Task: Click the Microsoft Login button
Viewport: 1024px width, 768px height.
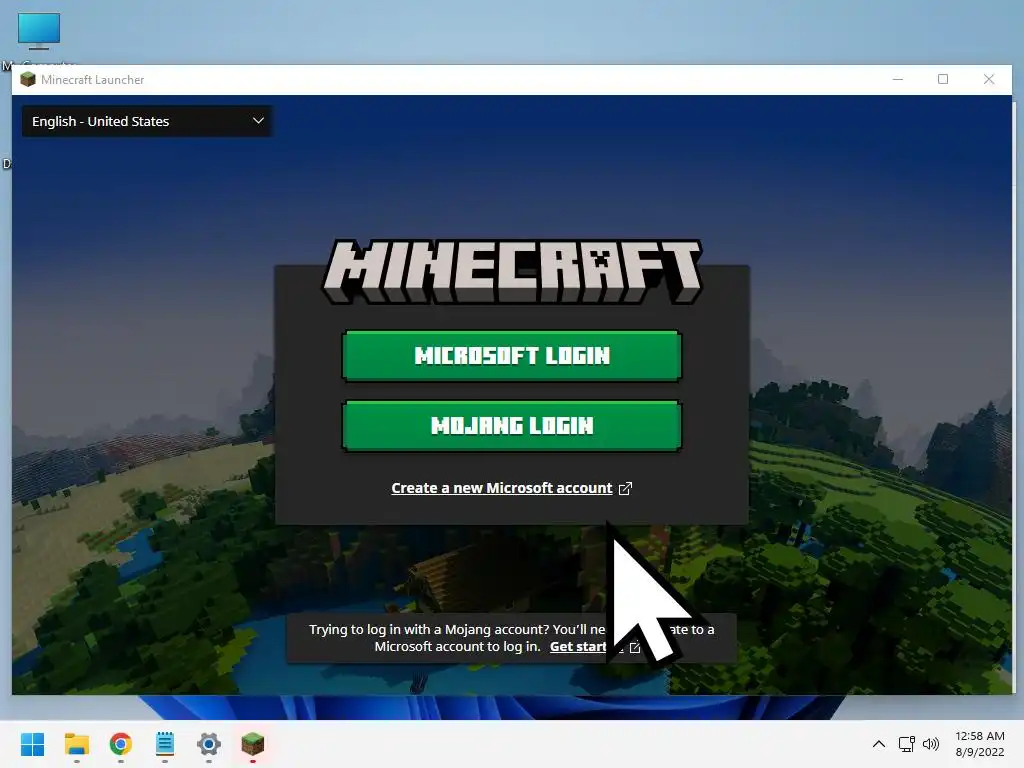Action: coord(511,356)
